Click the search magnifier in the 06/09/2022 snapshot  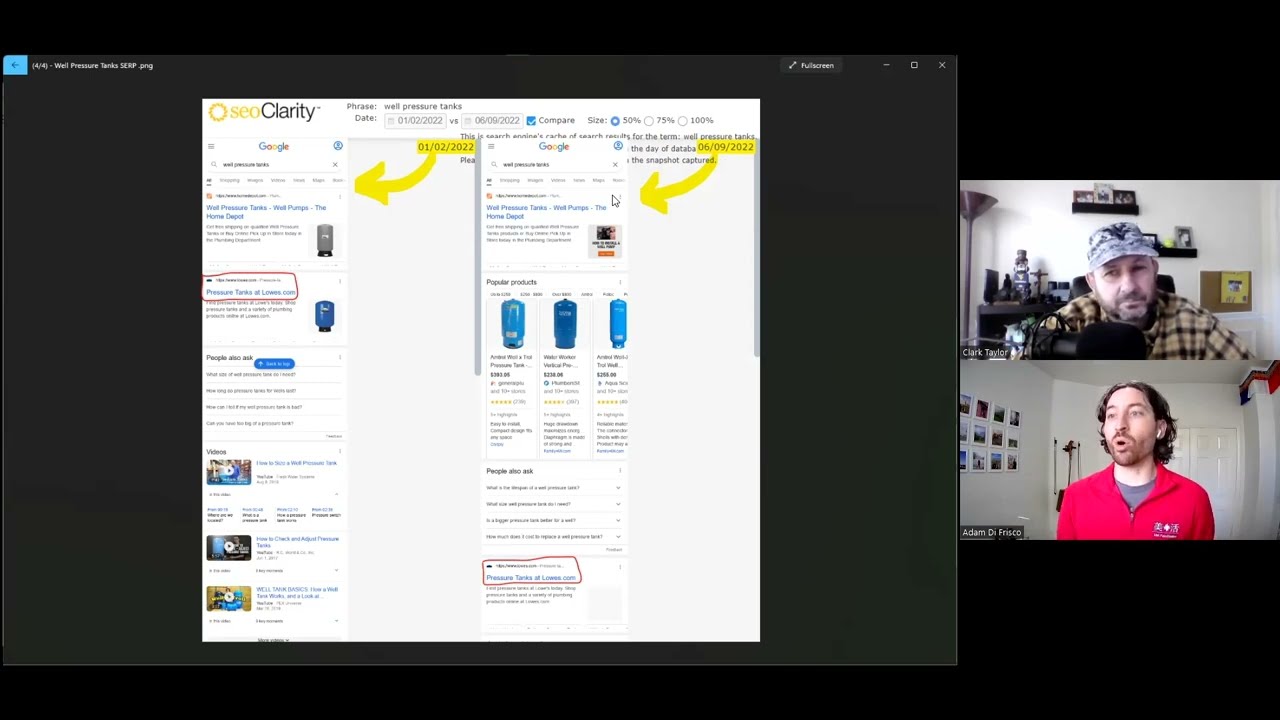click(493, 164)
